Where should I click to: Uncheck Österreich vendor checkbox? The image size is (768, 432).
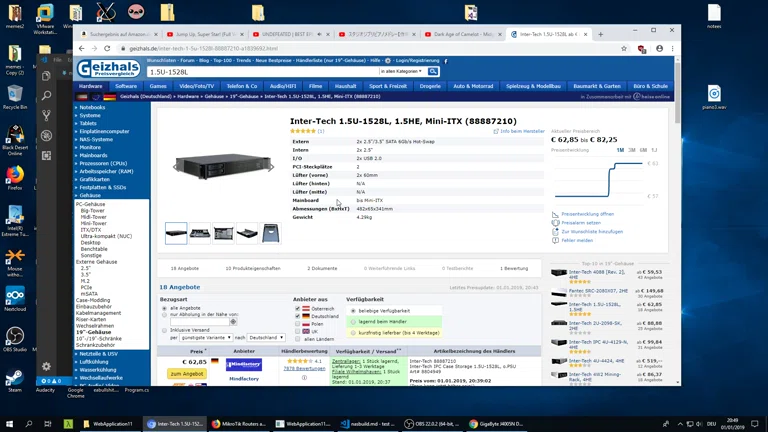pos(298,309)
